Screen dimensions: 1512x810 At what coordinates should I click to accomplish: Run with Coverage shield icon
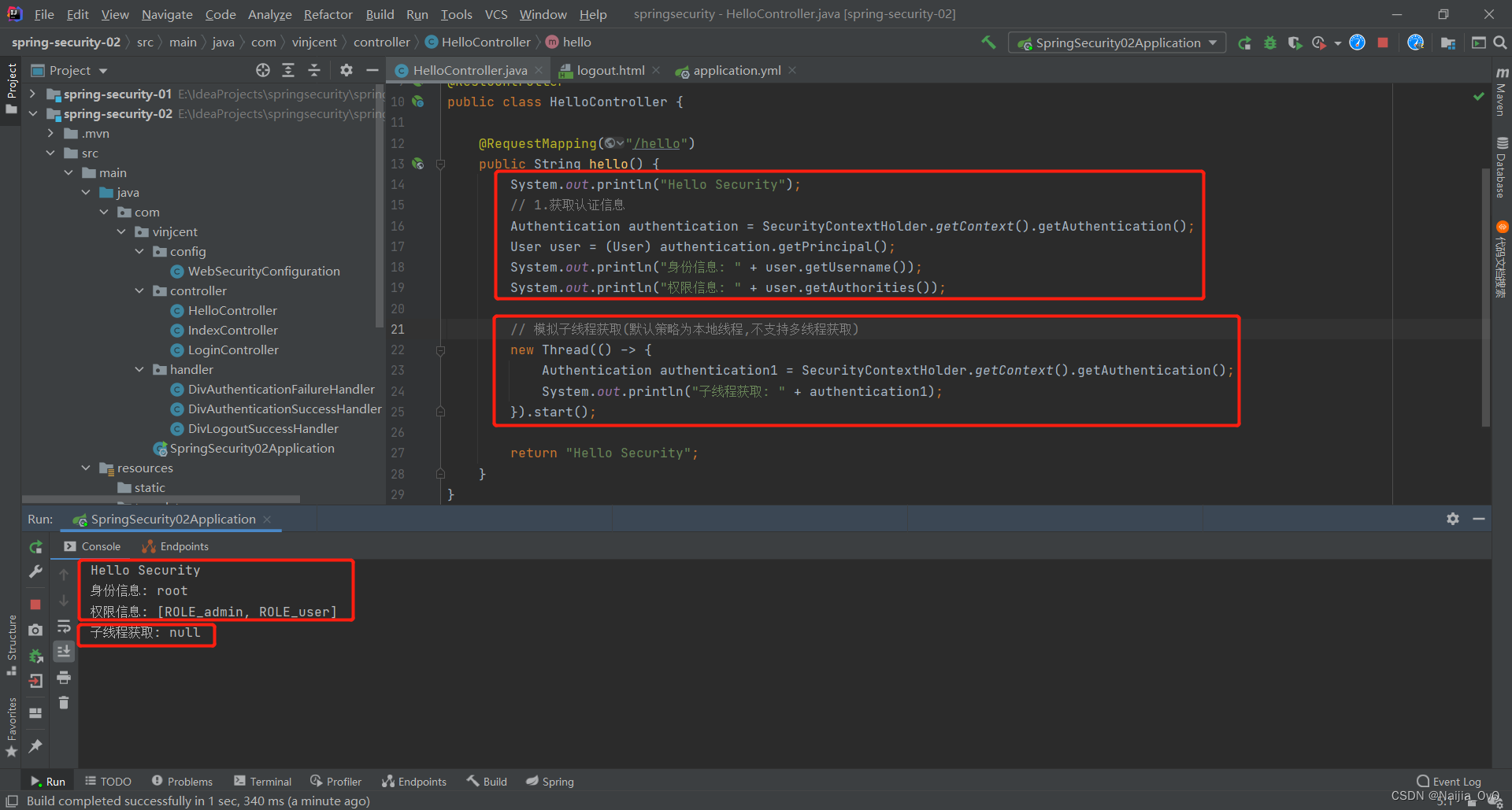click(1295, 43)
